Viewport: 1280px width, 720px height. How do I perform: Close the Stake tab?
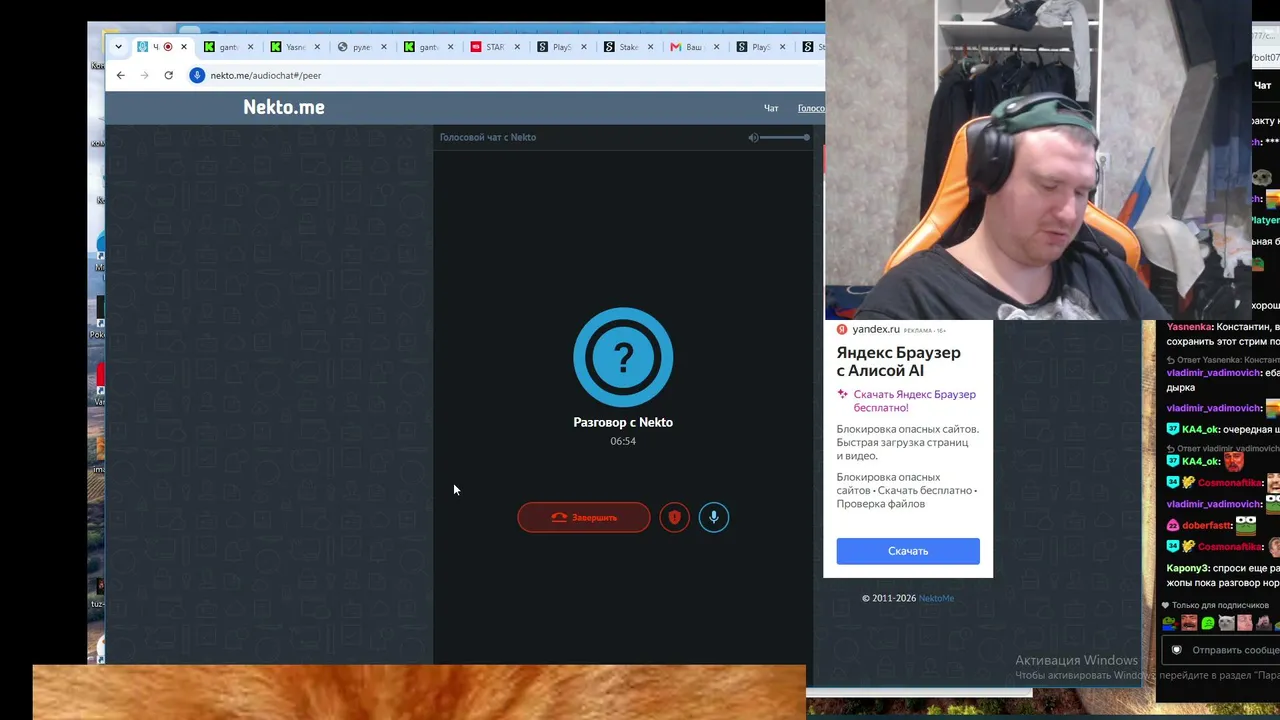[x=651, y=47]
